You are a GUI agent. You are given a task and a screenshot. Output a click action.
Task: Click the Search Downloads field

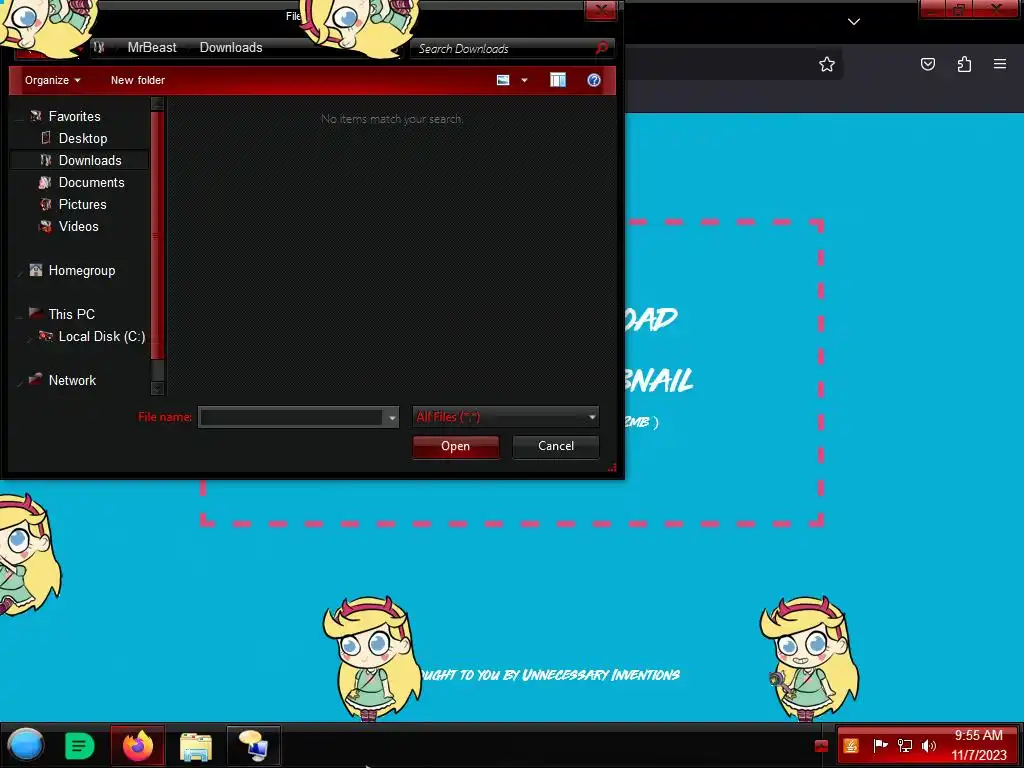[503, 48]
